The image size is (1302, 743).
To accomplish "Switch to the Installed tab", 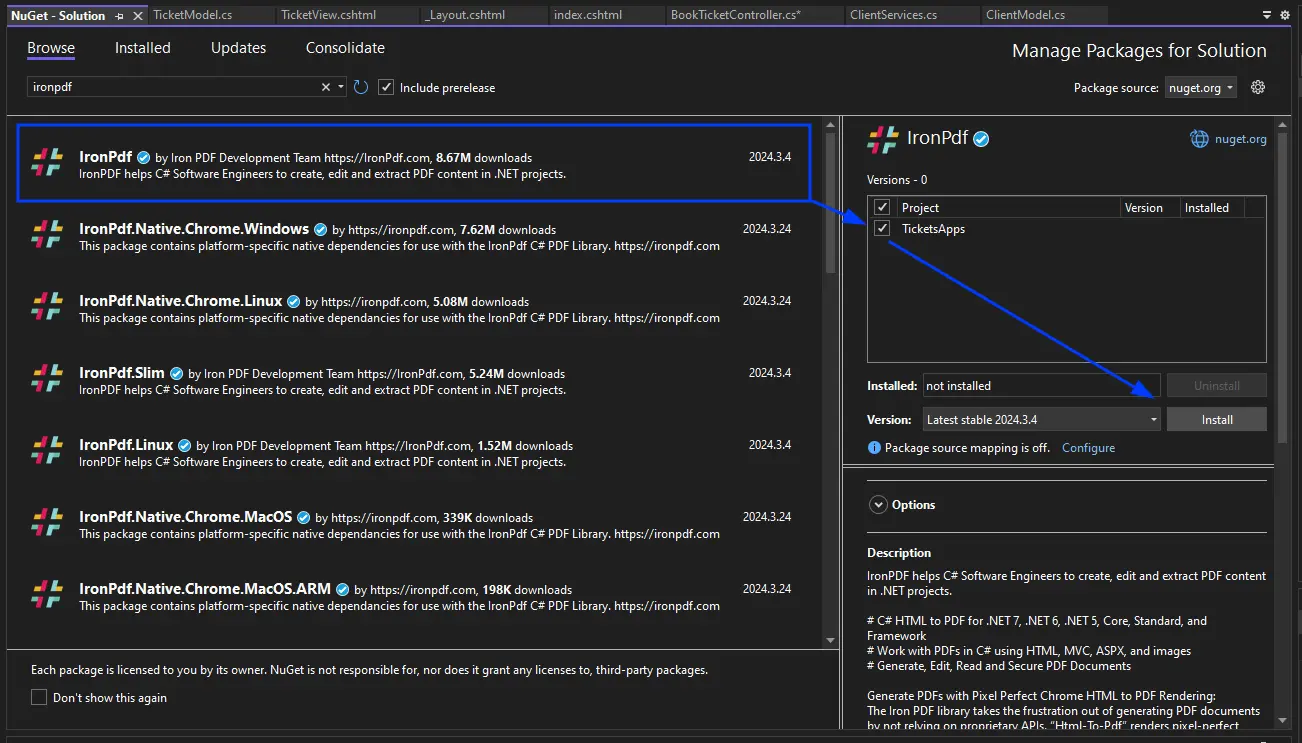I will click(x=143, y=48).
